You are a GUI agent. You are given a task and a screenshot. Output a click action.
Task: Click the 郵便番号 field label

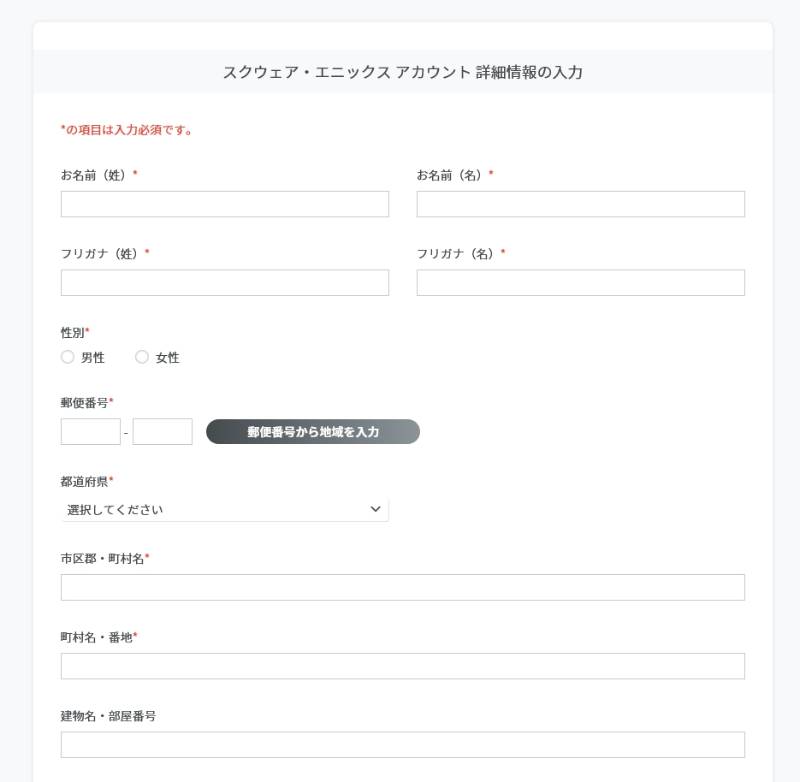tap(87, 402)
